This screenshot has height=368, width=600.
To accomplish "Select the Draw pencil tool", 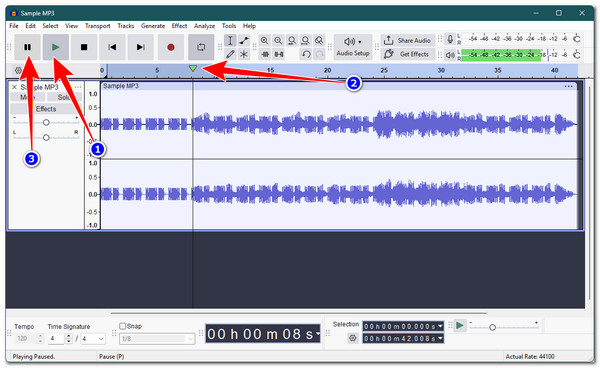I will tap(230, 54).
